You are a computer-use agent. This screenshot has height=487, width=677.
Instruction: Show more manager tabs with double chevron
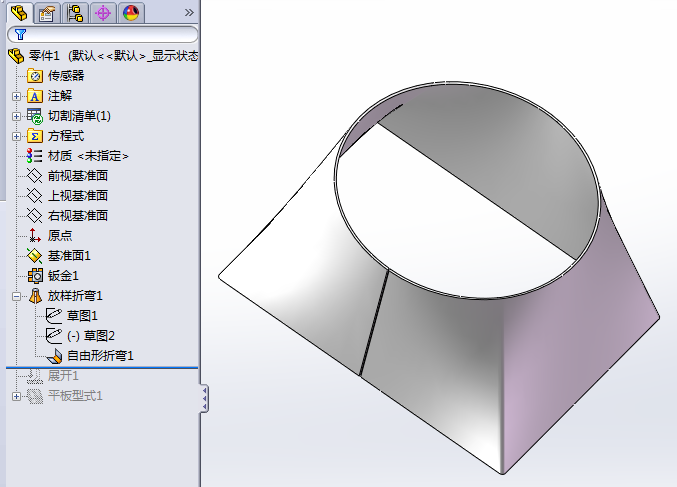189,13
